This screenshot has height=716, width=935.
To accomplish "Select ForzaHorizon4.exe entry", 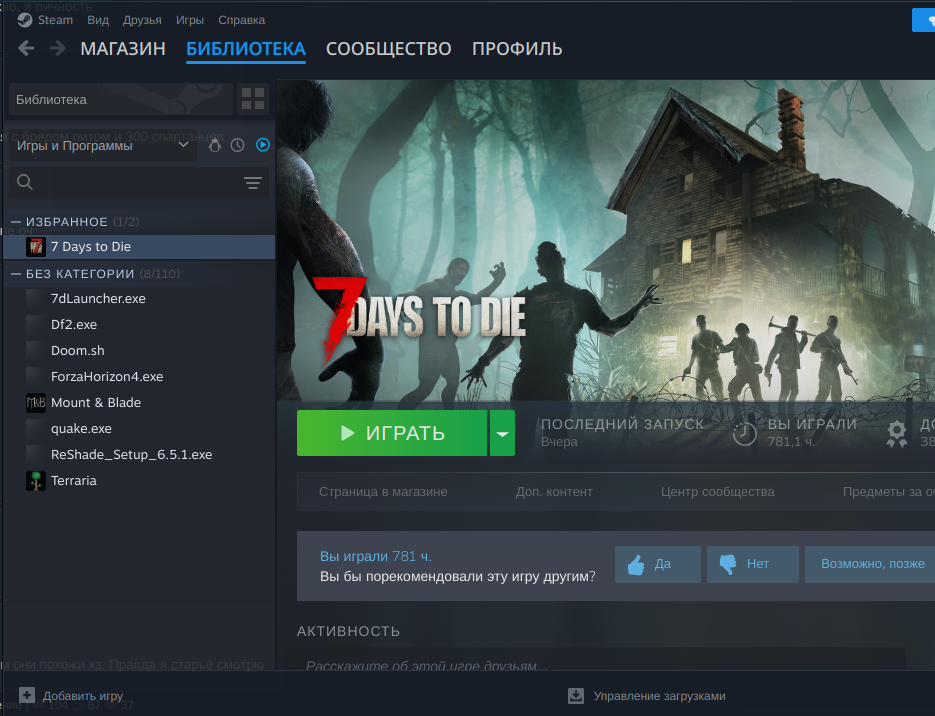I will 140,377.
